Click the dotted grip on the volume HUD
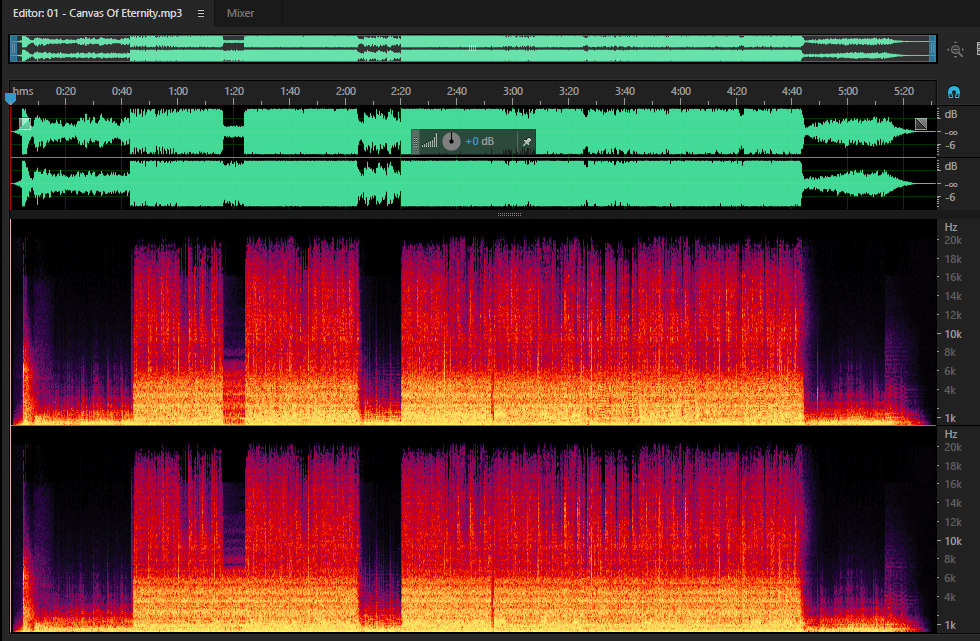 [x=416, y=142]
